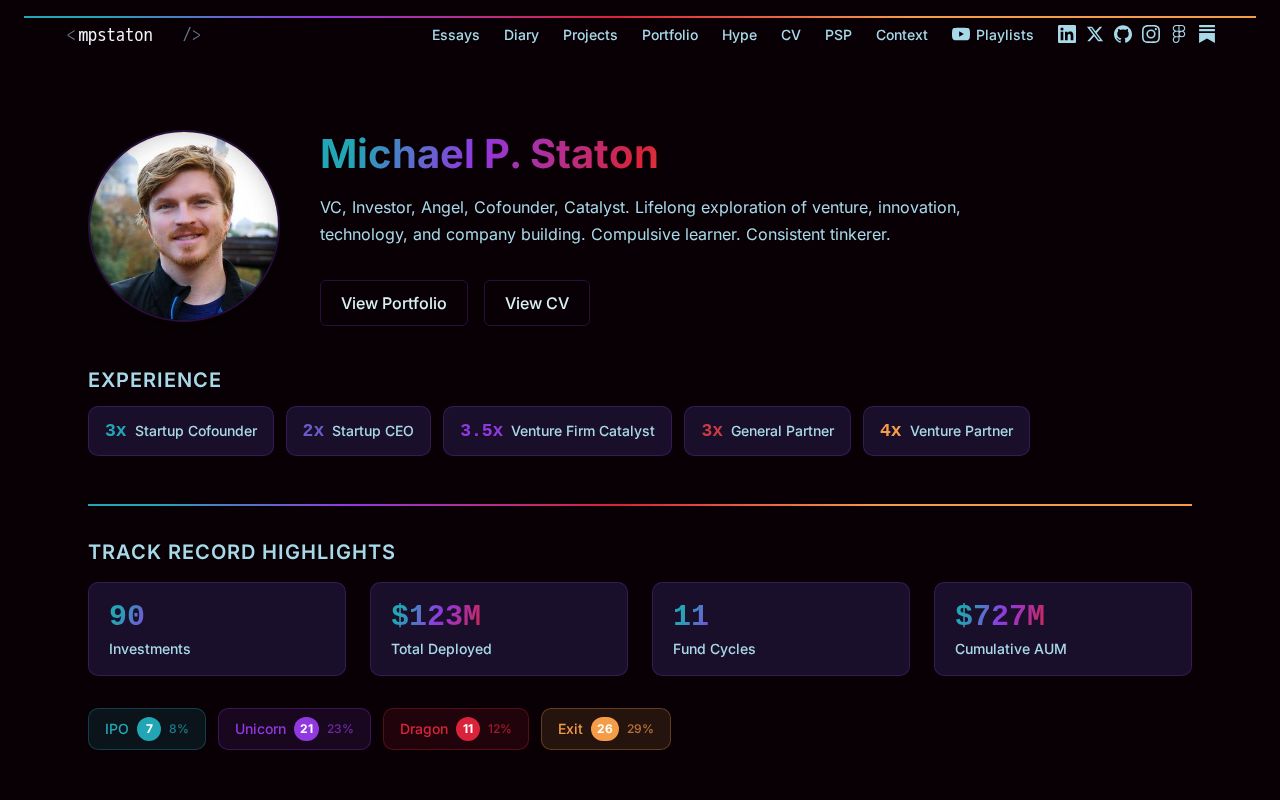Select the $123M Total Deployed card
1280x800 pixels.
click(x=499, y=629)
